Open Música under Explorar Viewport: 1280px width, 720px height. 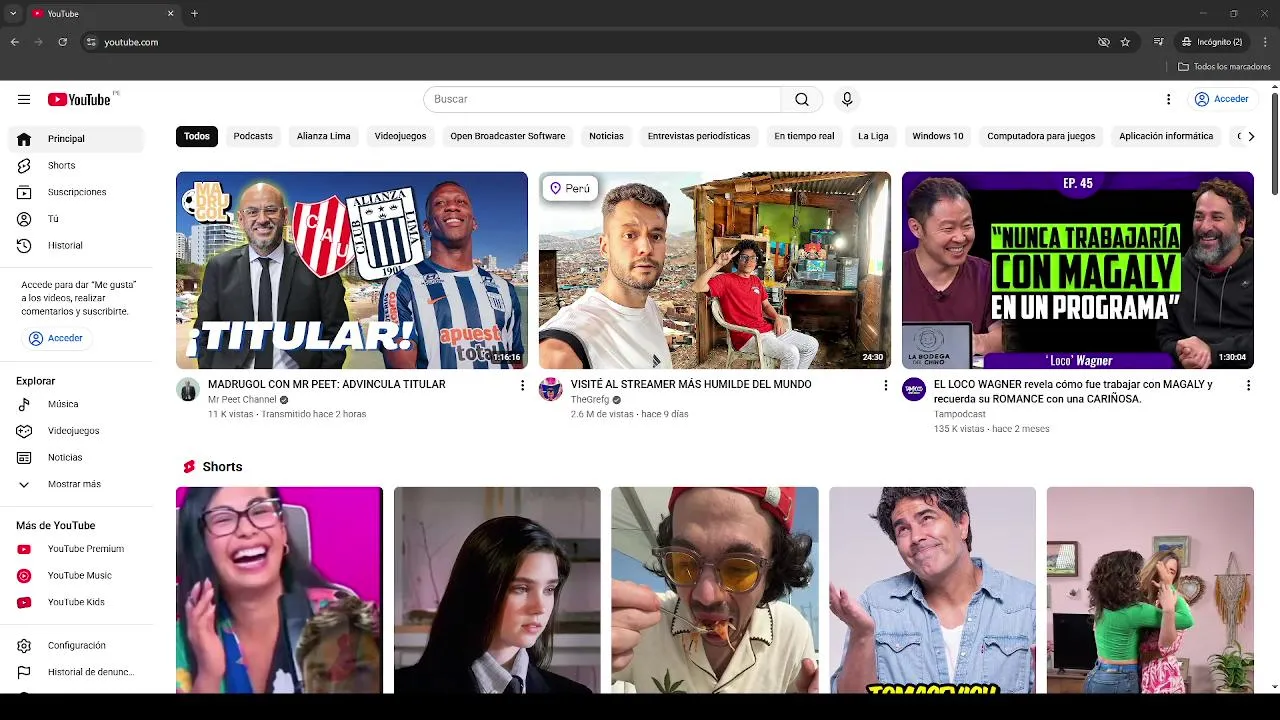[76, 404]
